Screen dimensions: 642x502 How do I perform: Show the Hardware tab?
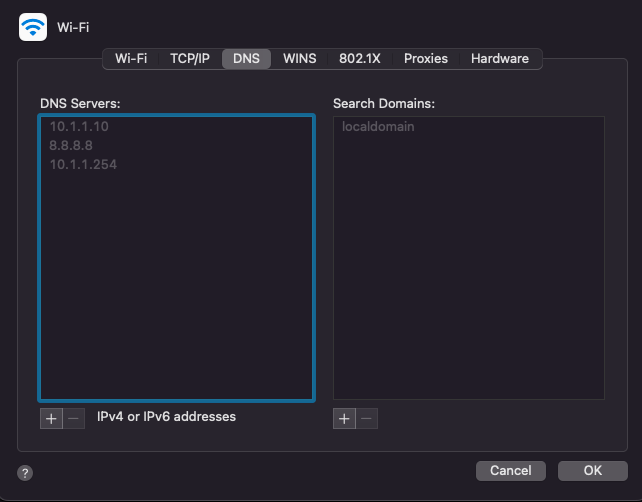click(x=499, y=59)
